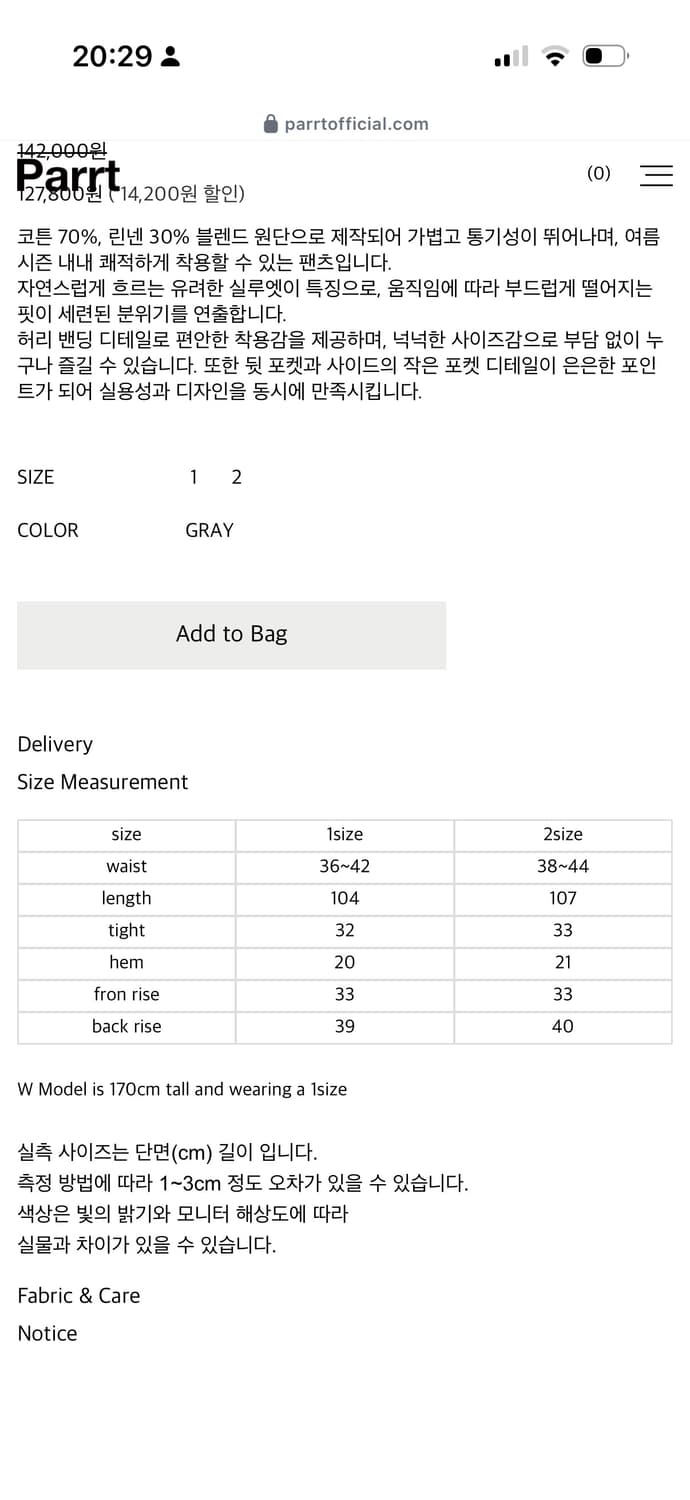
Task: Tap the lock icon beside parrtofficial.com
Action: click(270, 124)
